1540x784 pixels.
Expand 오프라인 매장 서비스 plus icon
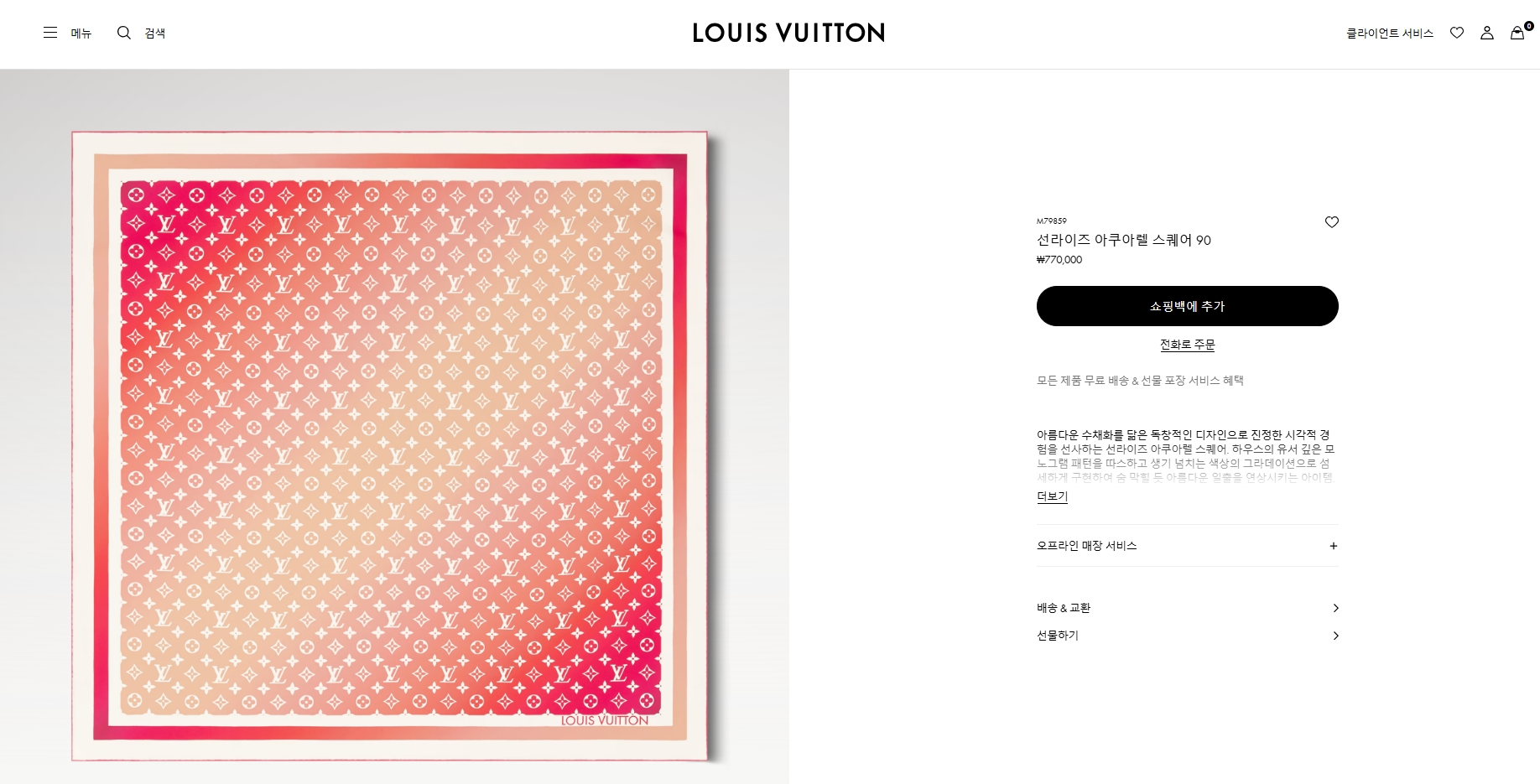pos(1334,546)
